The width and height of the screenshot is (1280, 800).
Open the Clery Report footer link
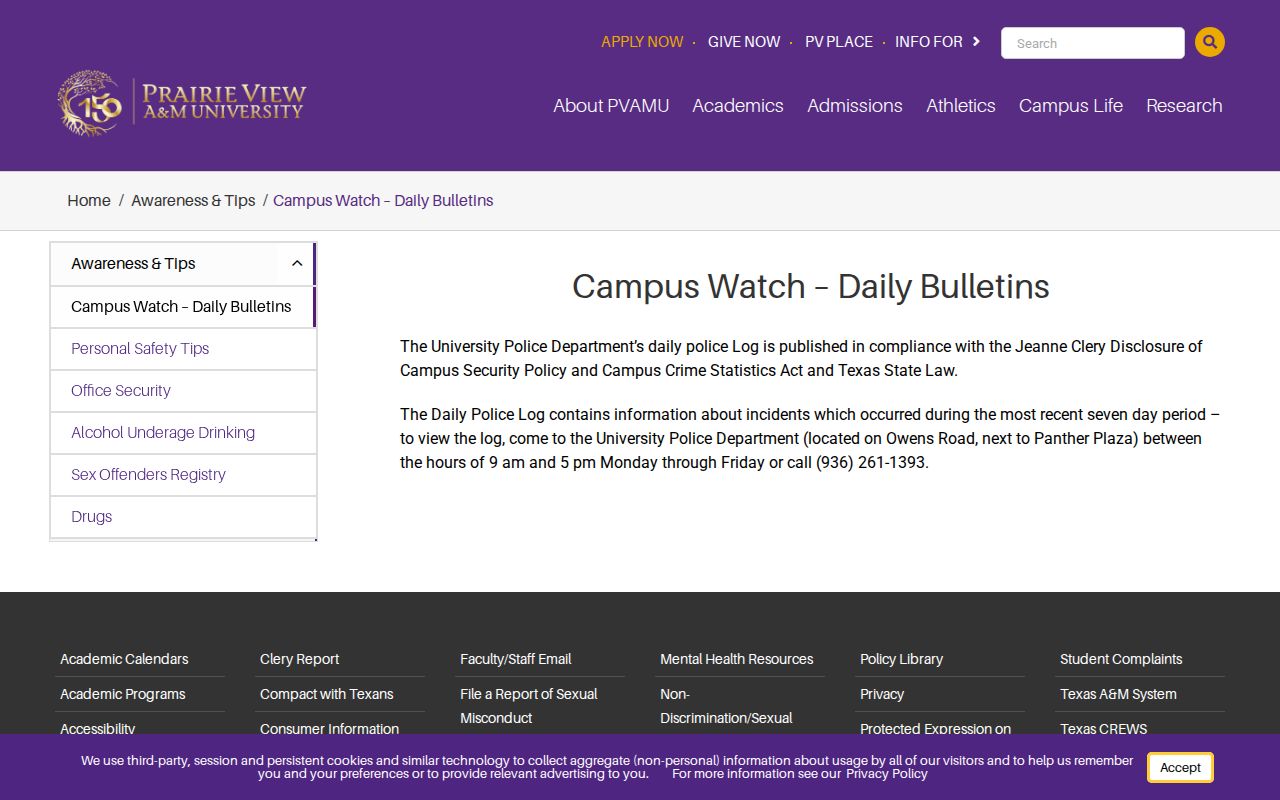coord(299,659)
